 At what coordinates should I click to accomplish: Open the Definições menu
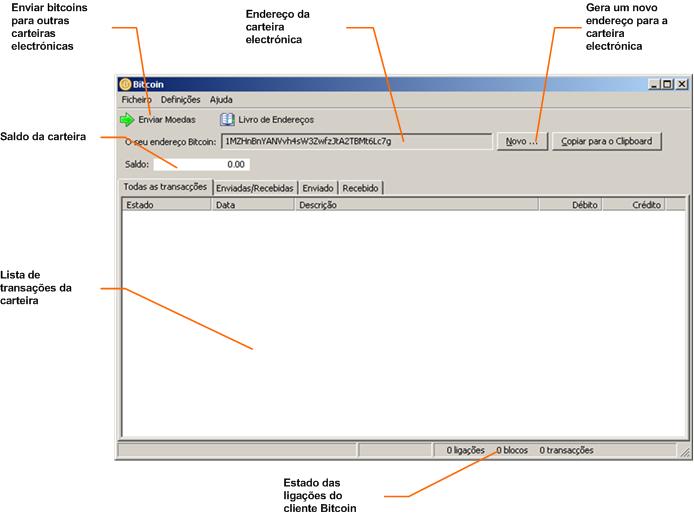[180, 100]
